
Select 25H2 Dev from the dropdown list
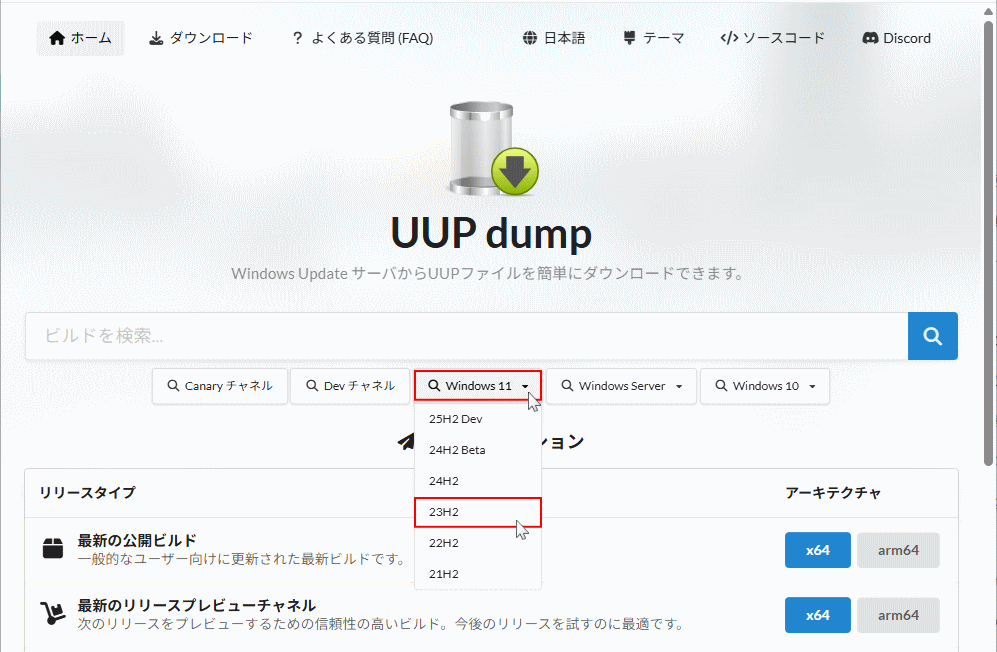(x=478, y=419)
